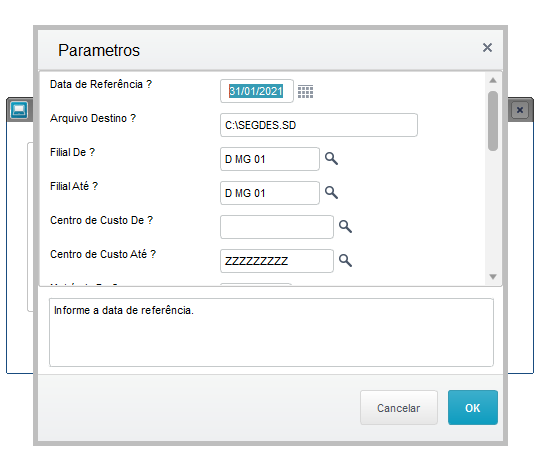Open the calendar picker for Data de Referência
Image resolution: width=554 pixels, height=462 pixels.
[x=305, y=91]
